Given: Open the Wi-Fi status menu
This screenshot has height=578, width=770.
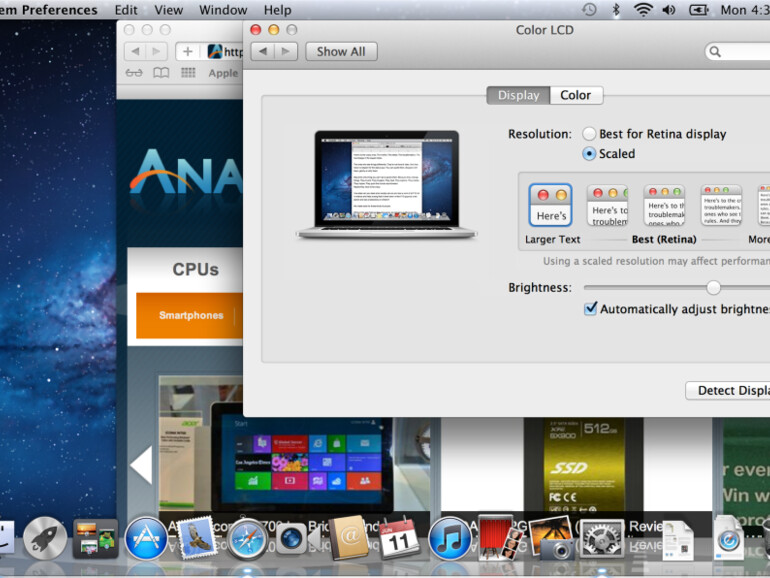Looking at the screenshot, I should [643, 9].
